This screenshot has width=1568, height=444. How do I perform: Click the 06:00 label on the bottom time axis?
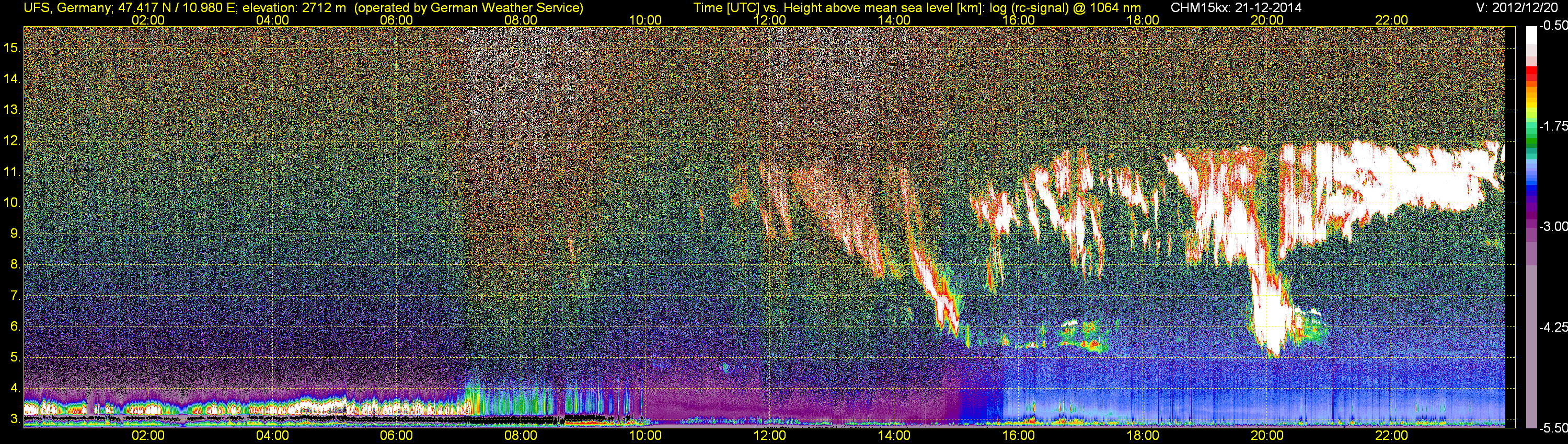tap(396, 436)
